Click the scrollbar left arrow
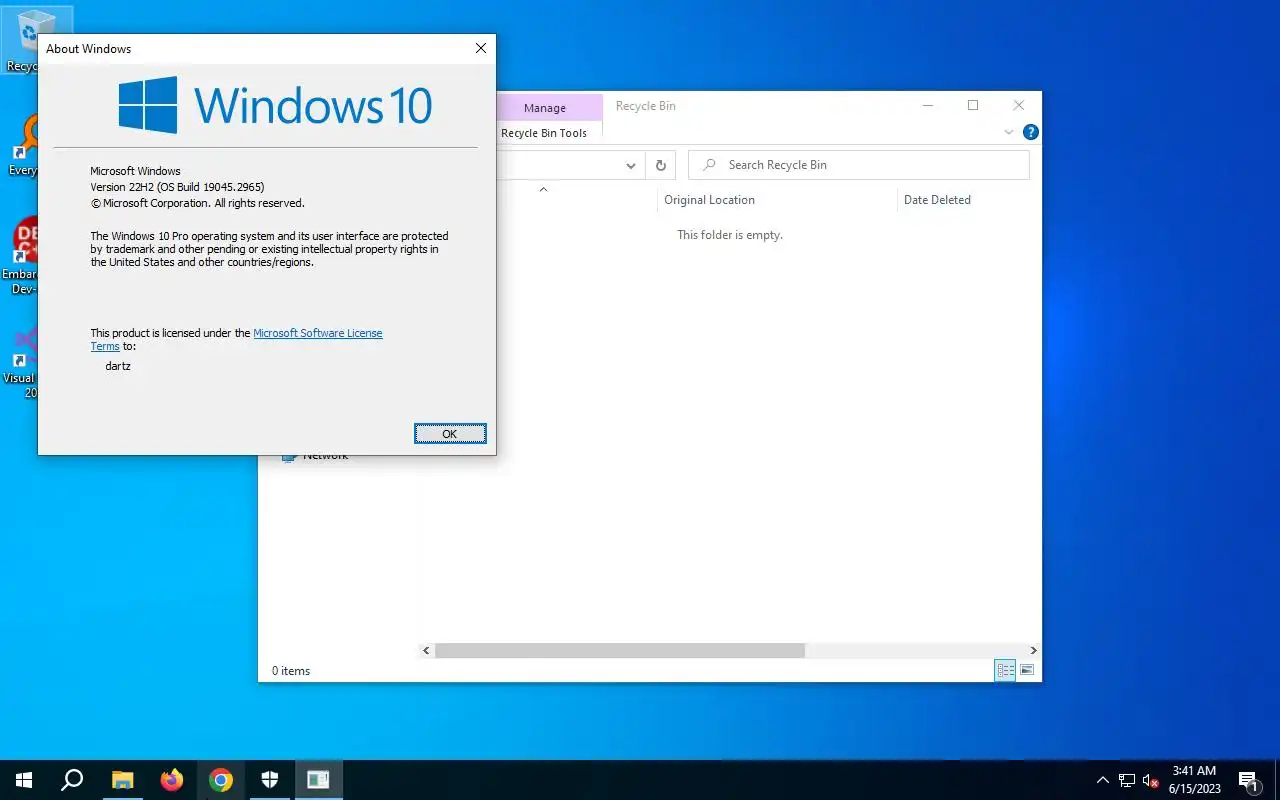This screenshot has width=1280, height=800. point(426,650)
